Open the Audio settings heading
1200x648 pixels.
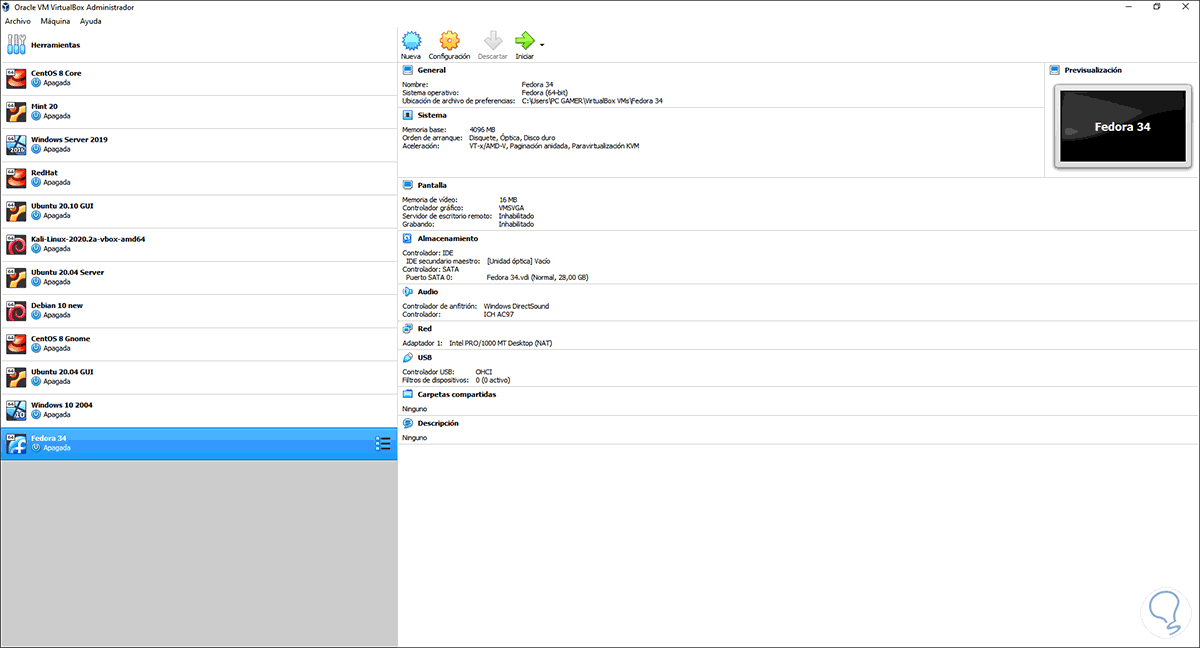pos(428,292)
